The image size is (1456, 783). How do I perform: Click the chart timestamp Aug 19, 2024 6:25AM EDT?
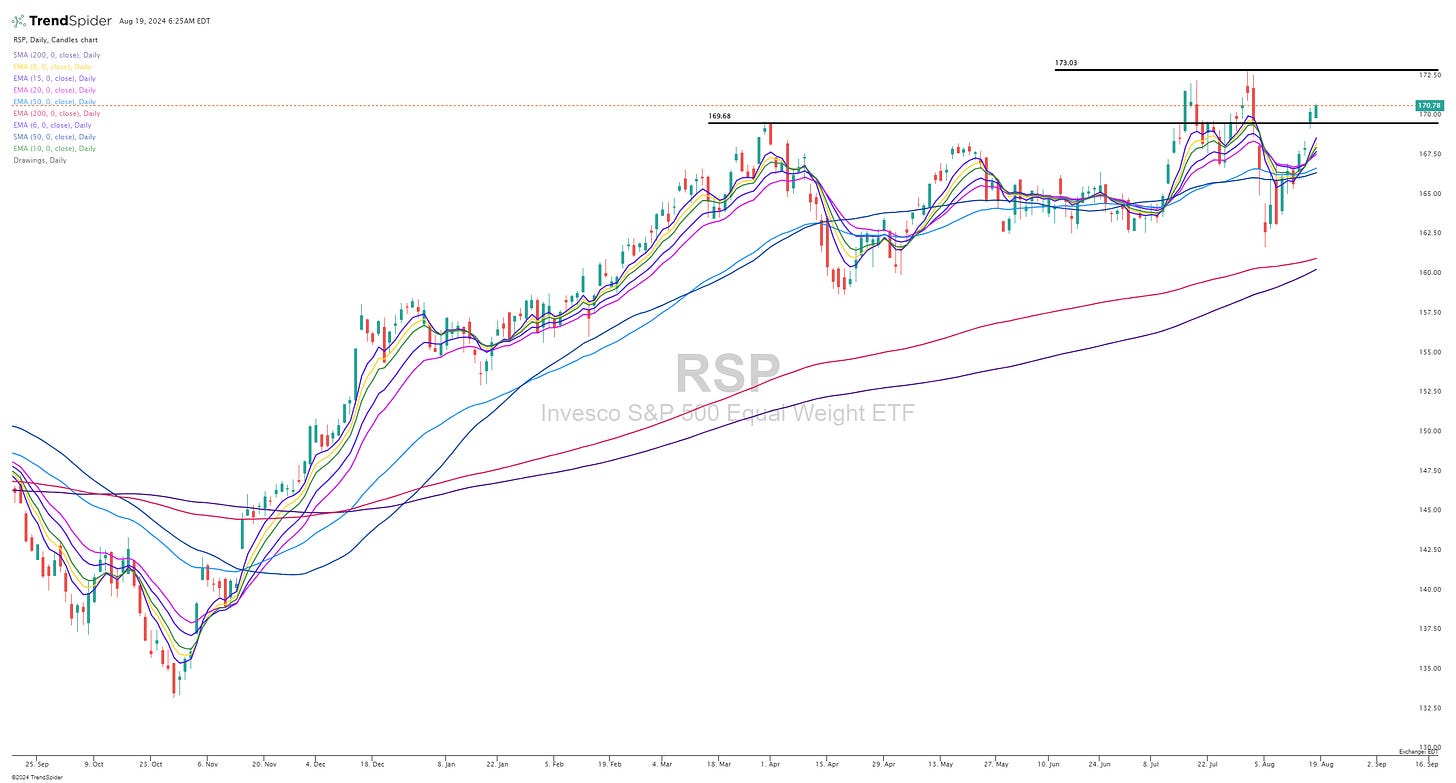[164, 21]
